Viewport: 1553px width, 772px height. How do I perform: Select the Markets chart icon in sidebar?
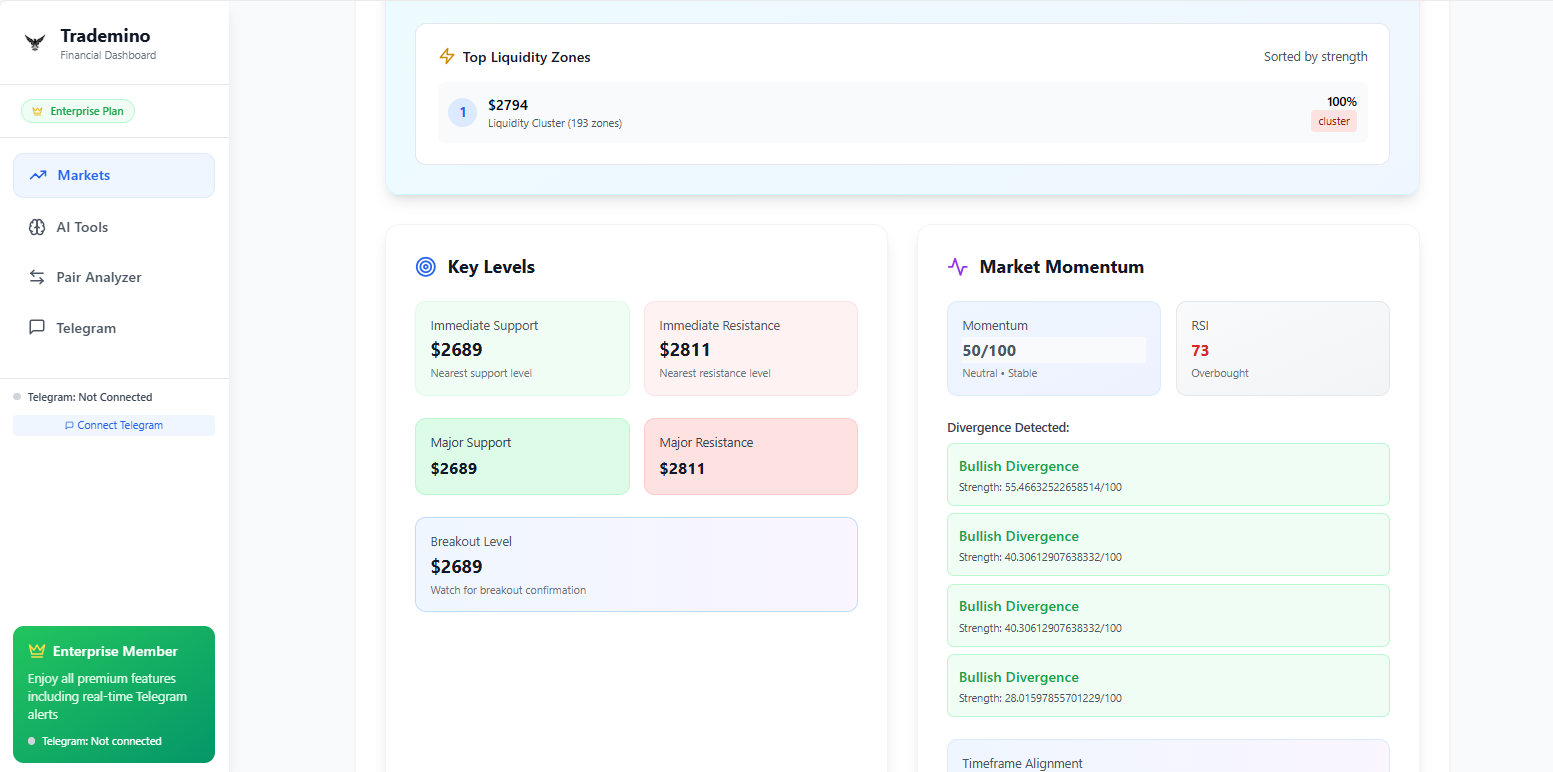pos(38,174)
